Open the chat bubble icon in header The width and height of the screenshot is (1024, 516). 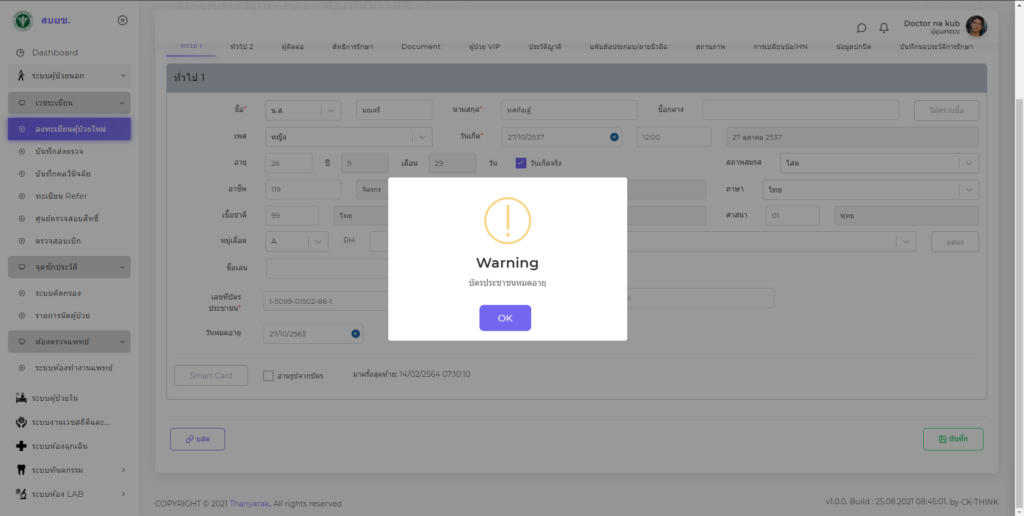(x=862, y=28)
